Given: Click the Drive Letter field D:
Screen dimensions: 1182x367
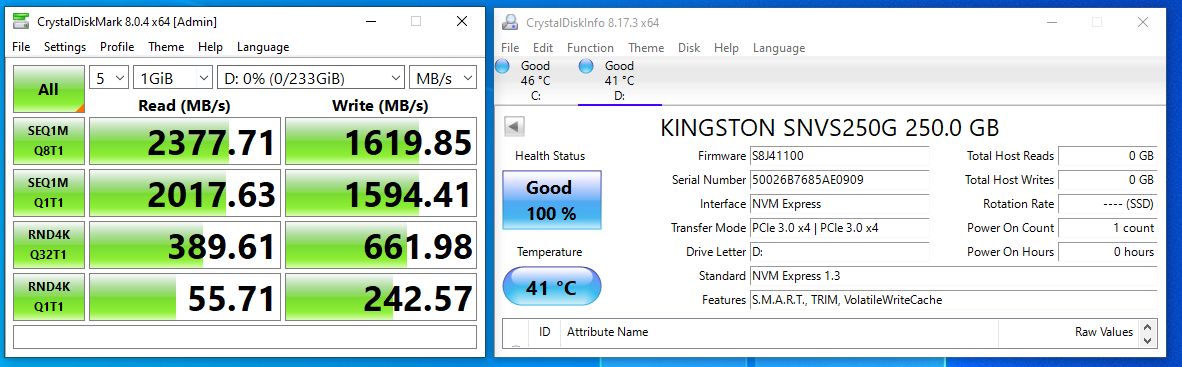Looking at the screenshot, I should click(839, 252).
